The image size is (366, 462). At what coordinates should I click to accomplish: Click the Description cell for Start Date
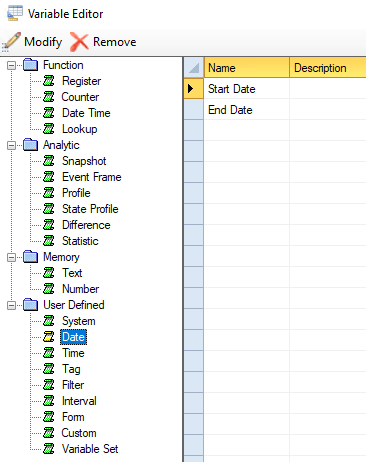point(328,89)
